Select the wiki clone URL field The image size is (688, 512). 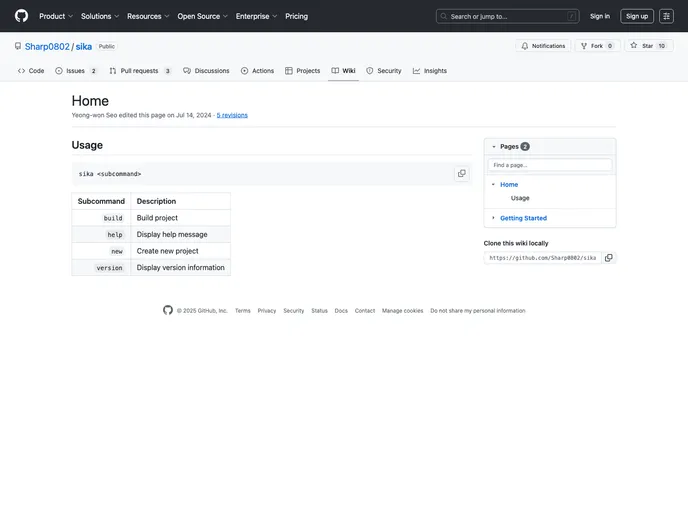pyautogui.click(x=542, y=258)
